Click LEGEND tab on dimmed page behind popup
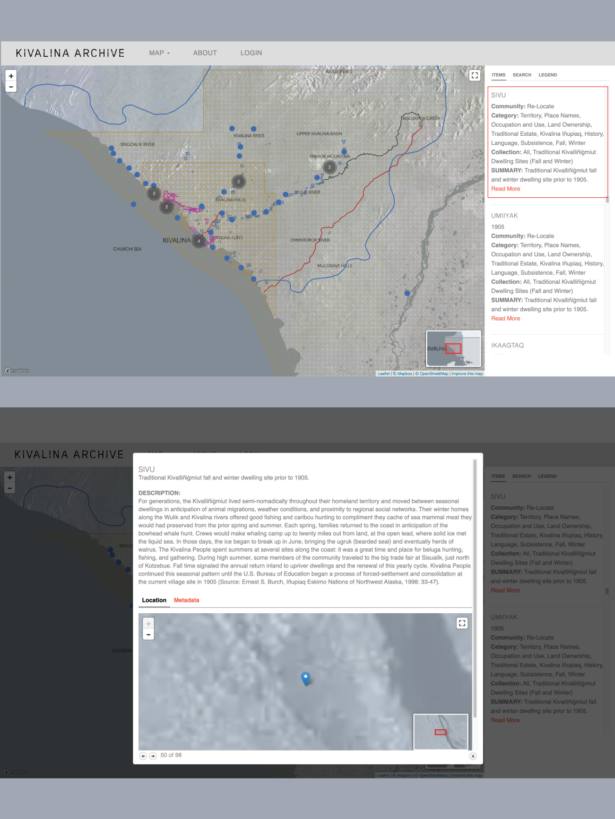 coord(547,476)
